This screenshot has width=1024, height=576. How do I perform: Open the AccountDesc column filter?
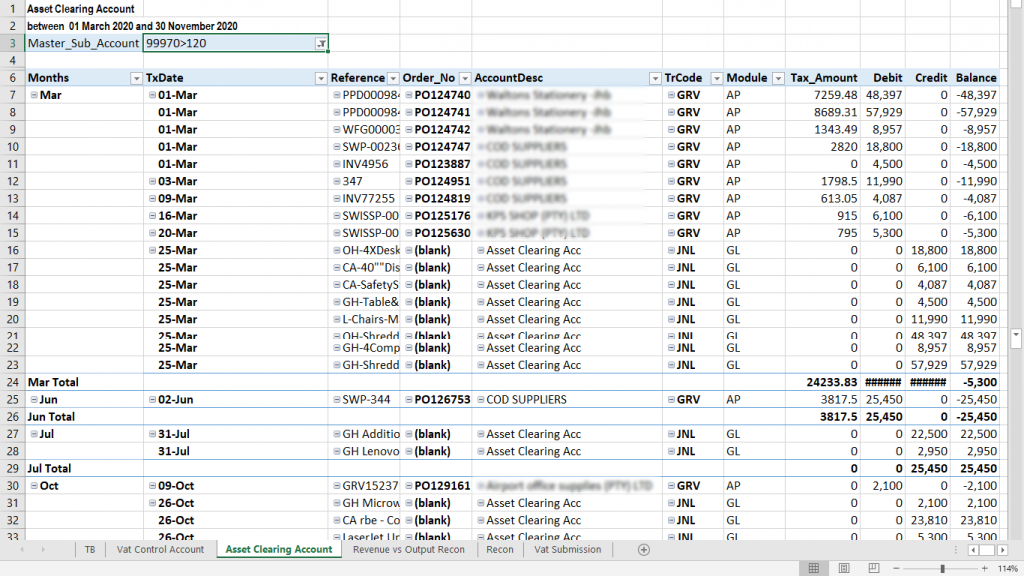pyautogui.click(x=654, y=78)
